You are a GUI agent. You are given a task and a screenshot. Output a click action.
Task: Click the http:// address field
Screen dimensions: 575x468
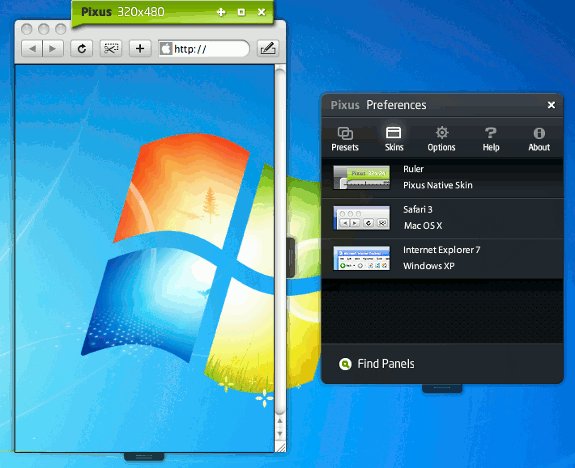[x=204, y=48]
